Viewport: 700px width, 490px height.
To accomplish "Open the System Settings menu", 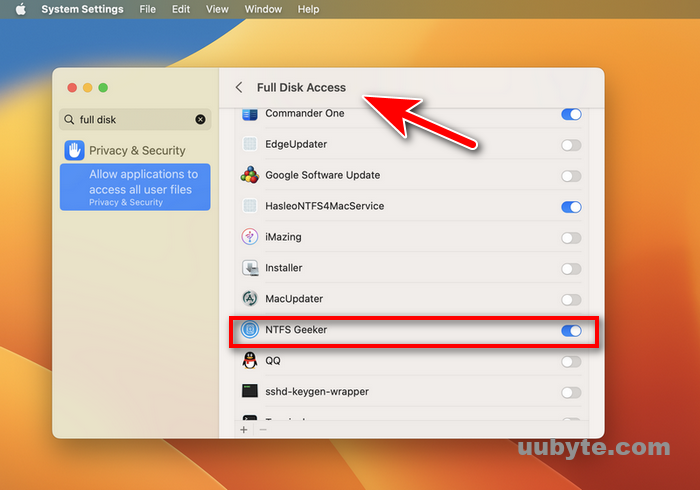I will (x=82, y=9).
